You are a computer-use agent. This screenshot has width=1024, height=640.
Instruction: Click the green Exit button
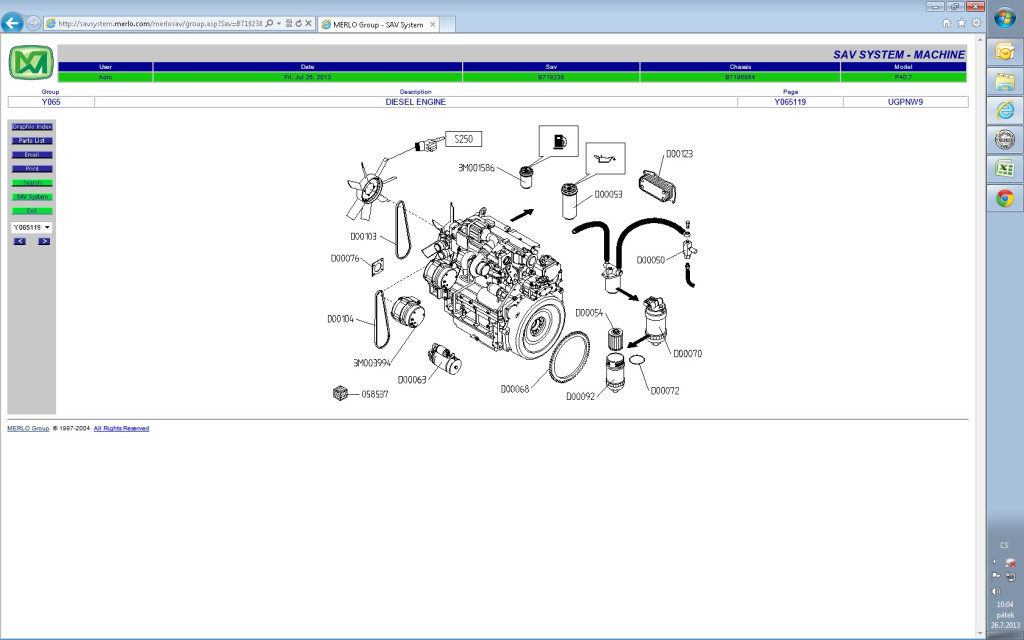pos(32,211)
